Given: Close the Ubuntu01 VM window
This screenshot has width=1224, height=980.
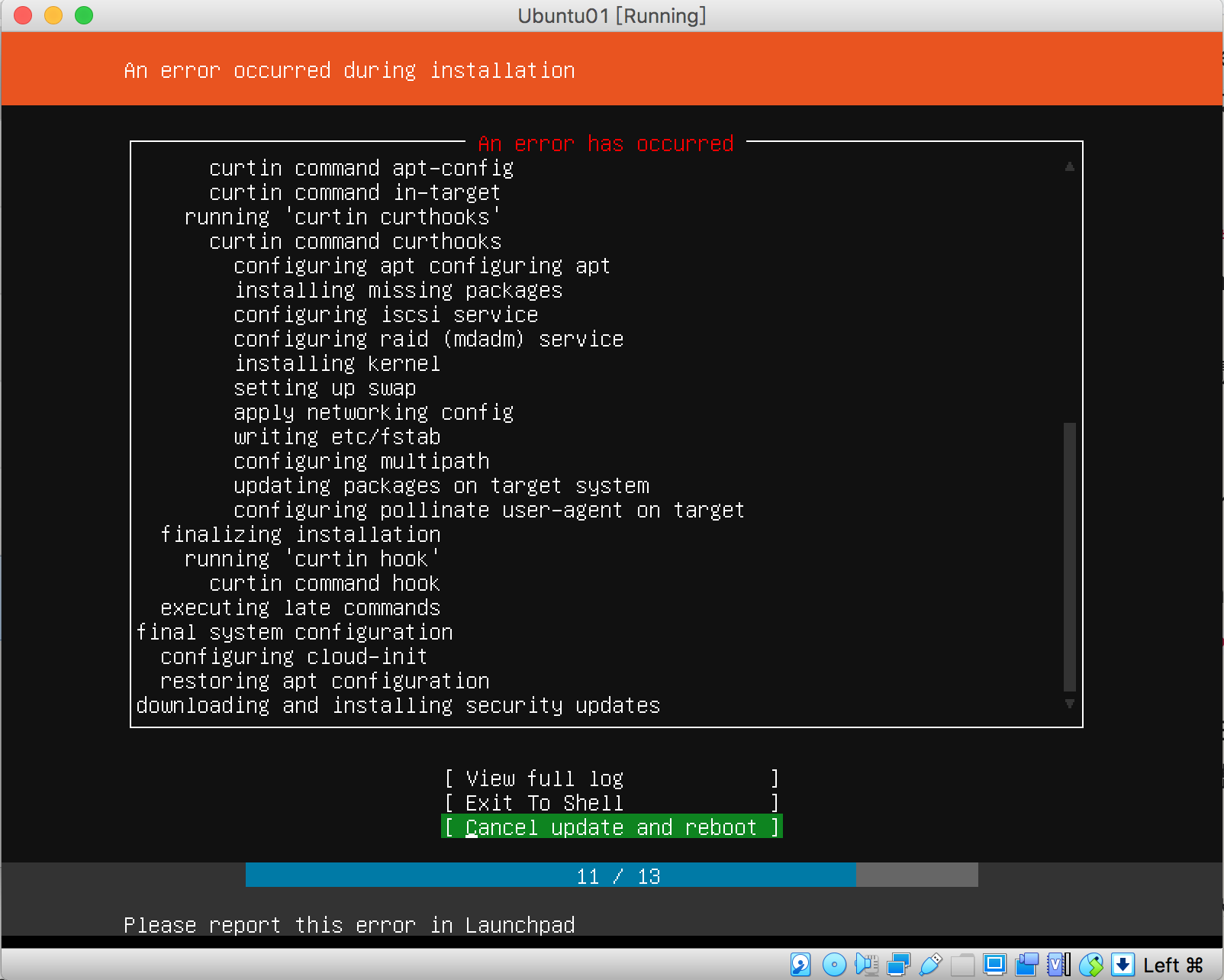Looking at the screenshot, I should (23, 15).
